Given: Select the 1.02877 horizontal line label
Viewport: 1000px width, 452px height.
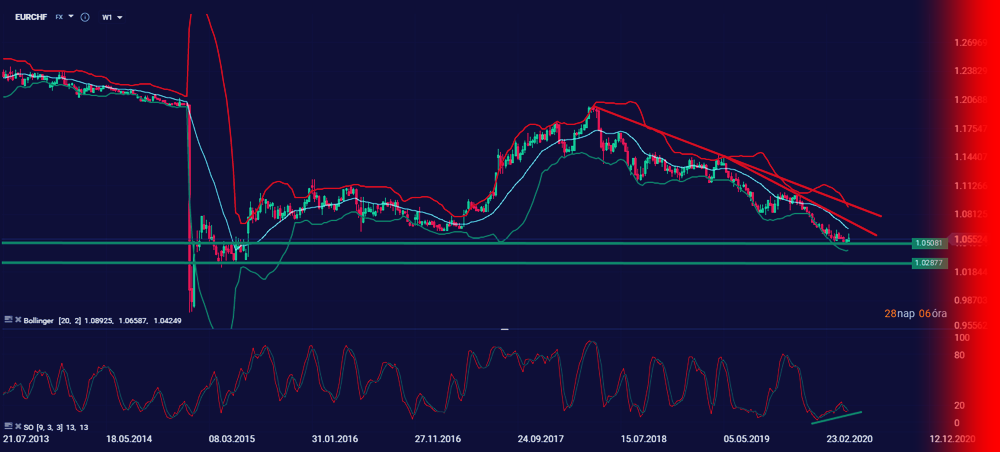Looking at the screenshot, I should pos(928,263).
